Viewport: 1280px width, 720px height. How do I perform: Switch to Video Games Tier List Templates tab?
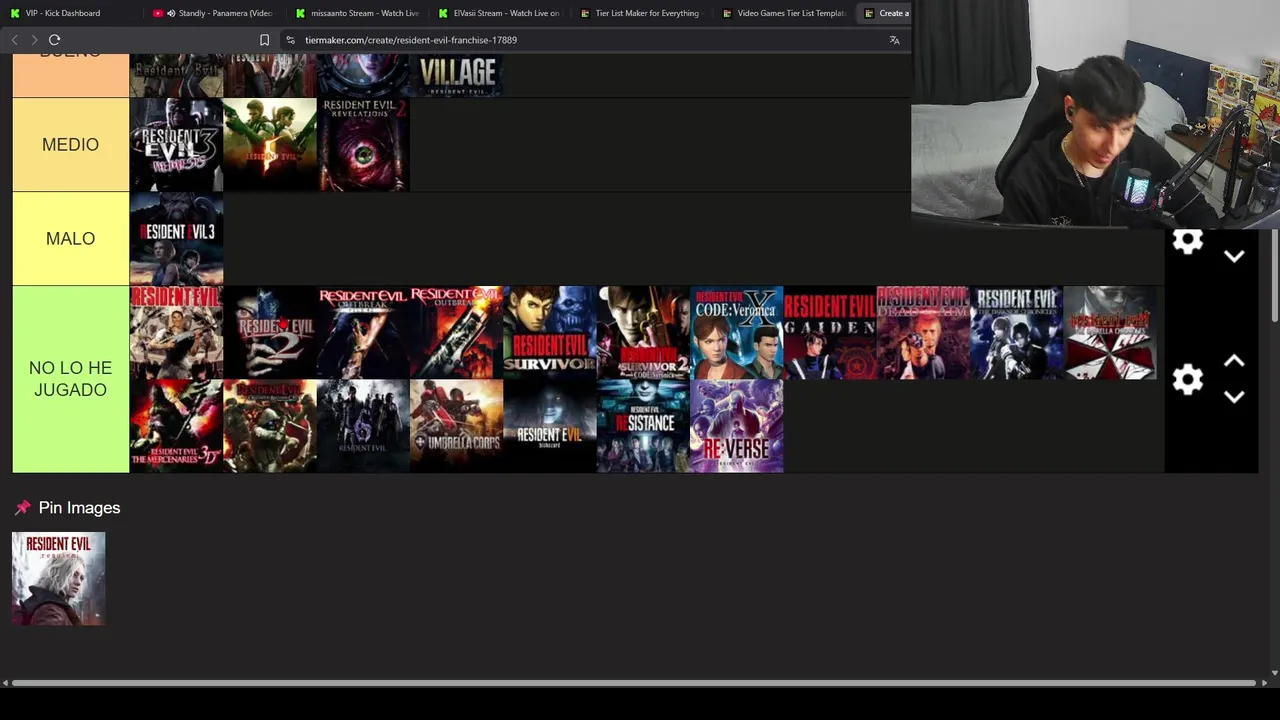point(786,13)
